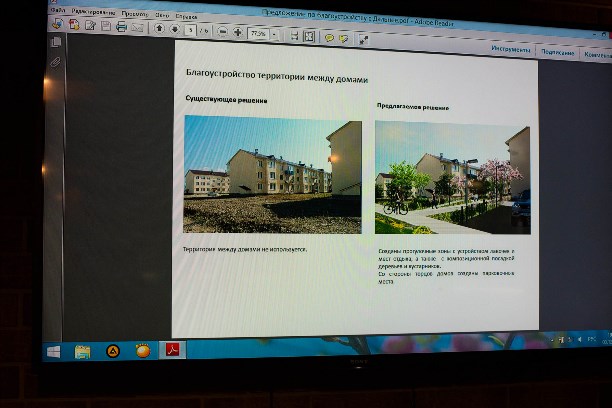
Task: Click the volume speaker tray icon
Action: [579, 339]
